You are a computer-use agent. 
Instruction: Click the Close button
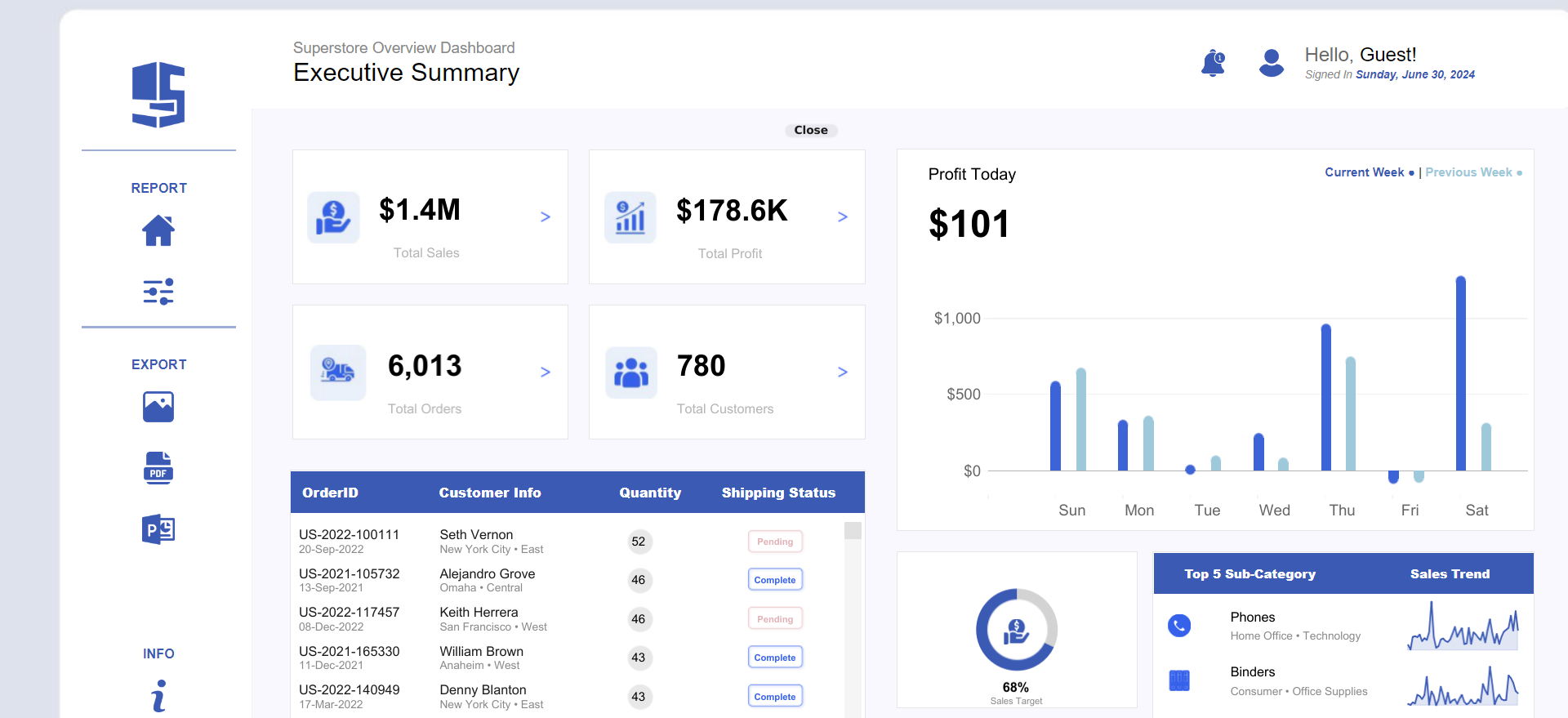click(x=811, y=130)
